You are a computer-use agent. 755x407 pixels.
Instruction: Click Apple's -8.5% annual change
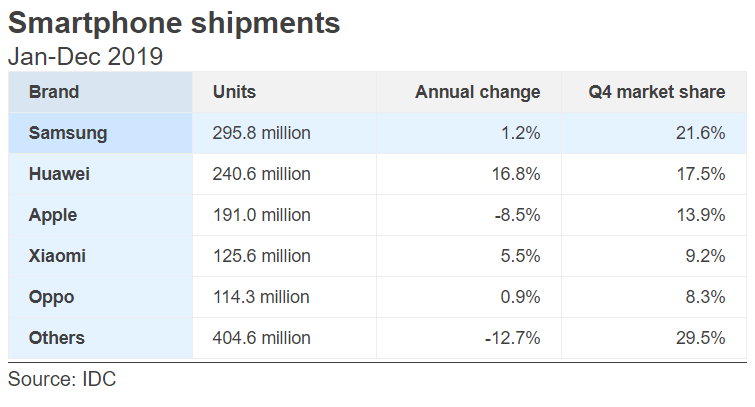click(x=518, y=215)
